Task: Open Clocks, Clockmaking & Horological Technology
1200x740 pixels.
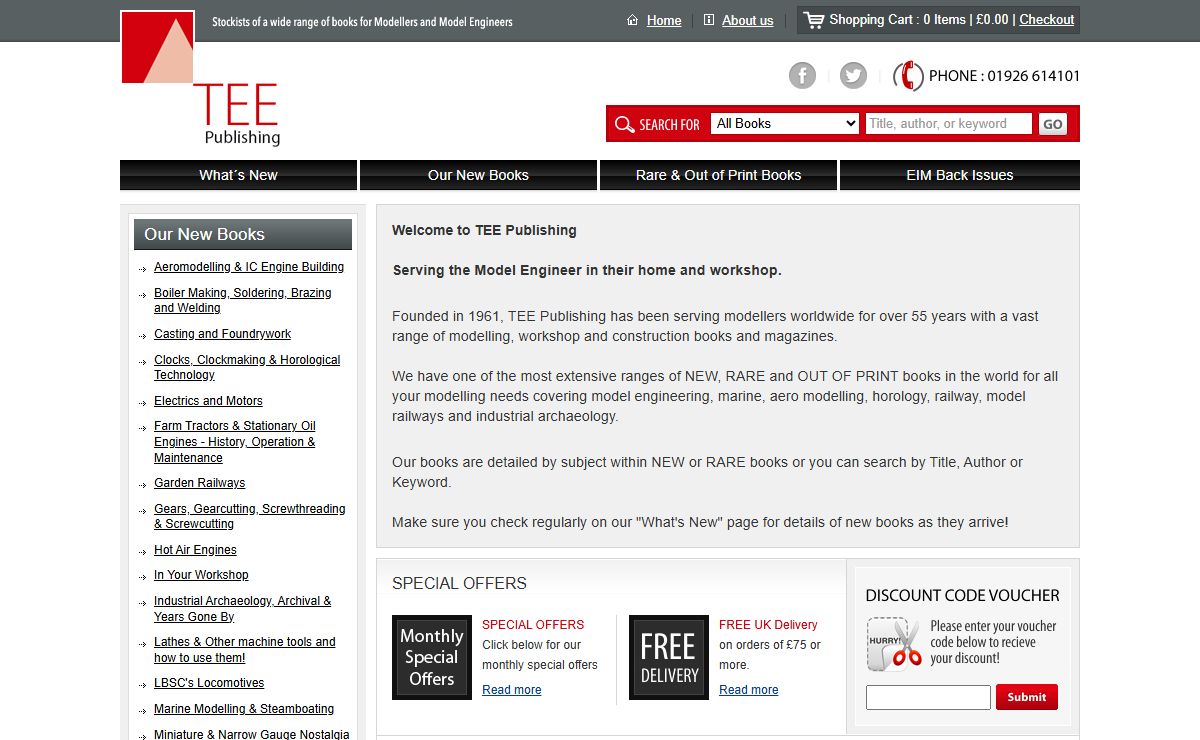Action: click(247, 367)
